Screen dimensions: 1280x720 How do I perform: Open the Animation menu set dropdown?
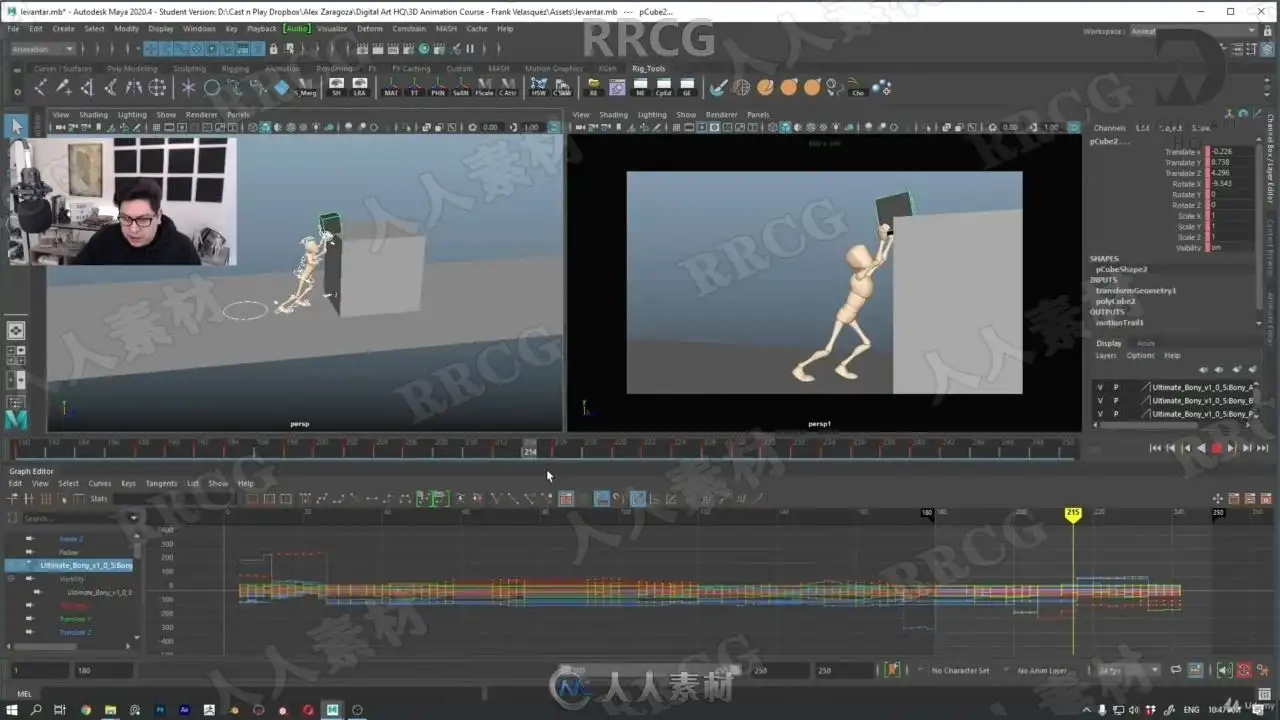pos(43,49)
